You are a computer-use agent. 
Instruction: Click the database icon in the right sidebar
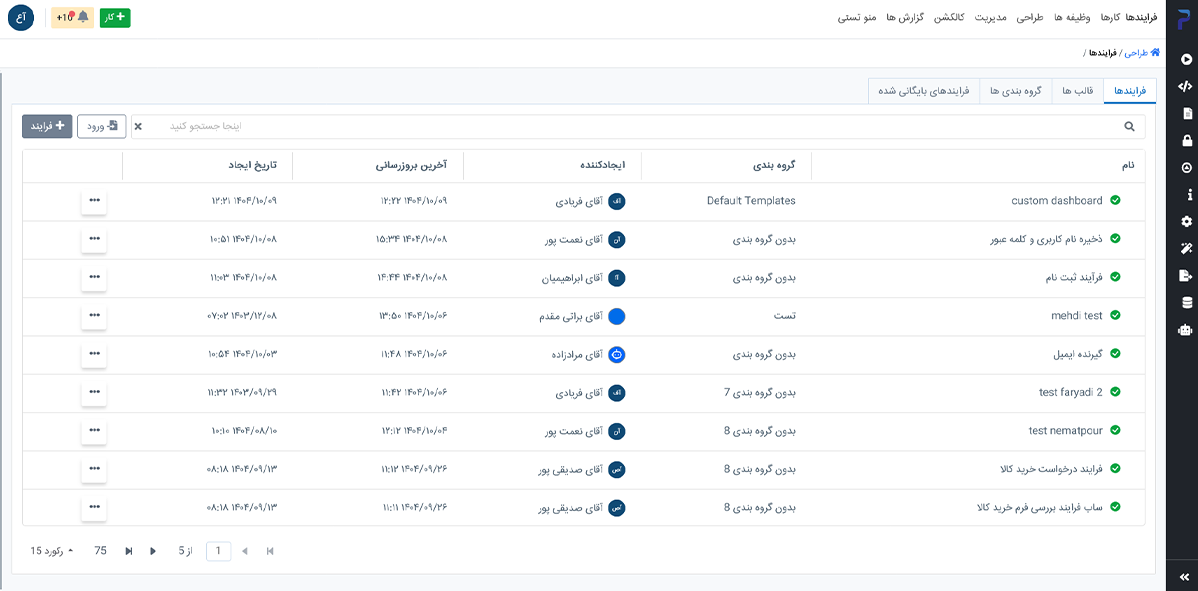point(1186,300)
